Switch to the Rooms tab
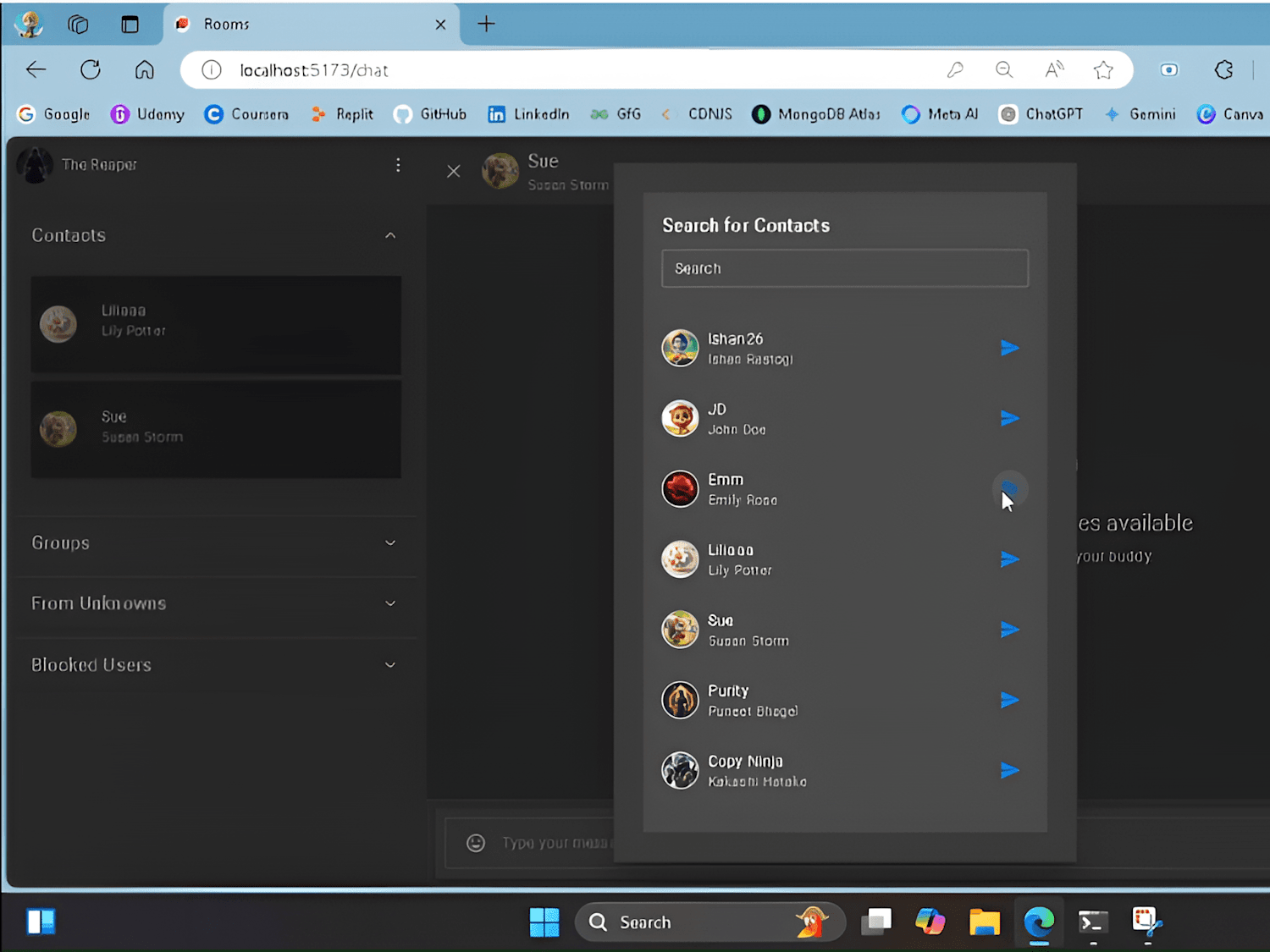 [311, 24]
